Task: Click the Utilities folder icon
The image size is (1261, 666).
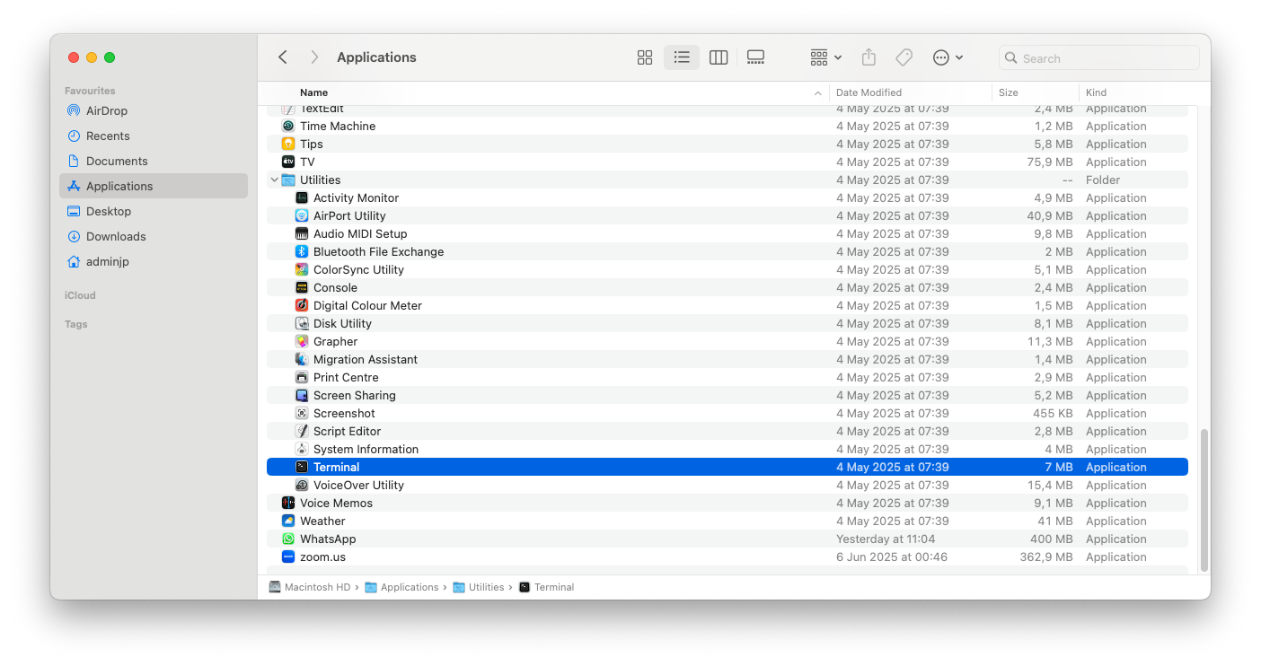Action: (x=288, y=180)
